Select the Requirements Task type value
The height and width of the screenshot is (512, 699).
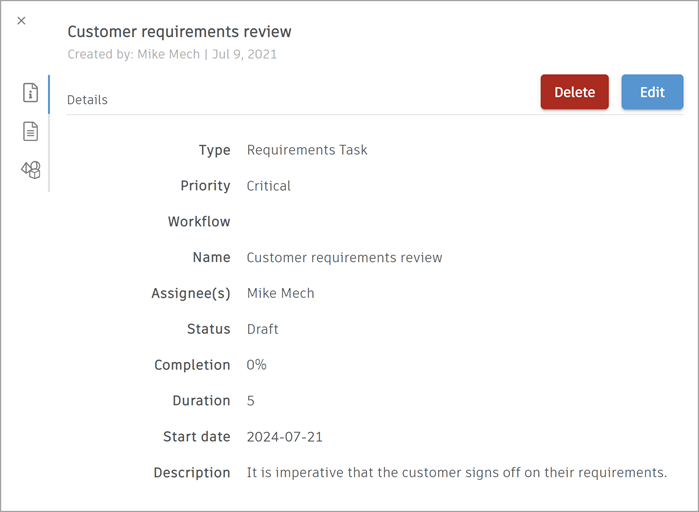[307, 150]
